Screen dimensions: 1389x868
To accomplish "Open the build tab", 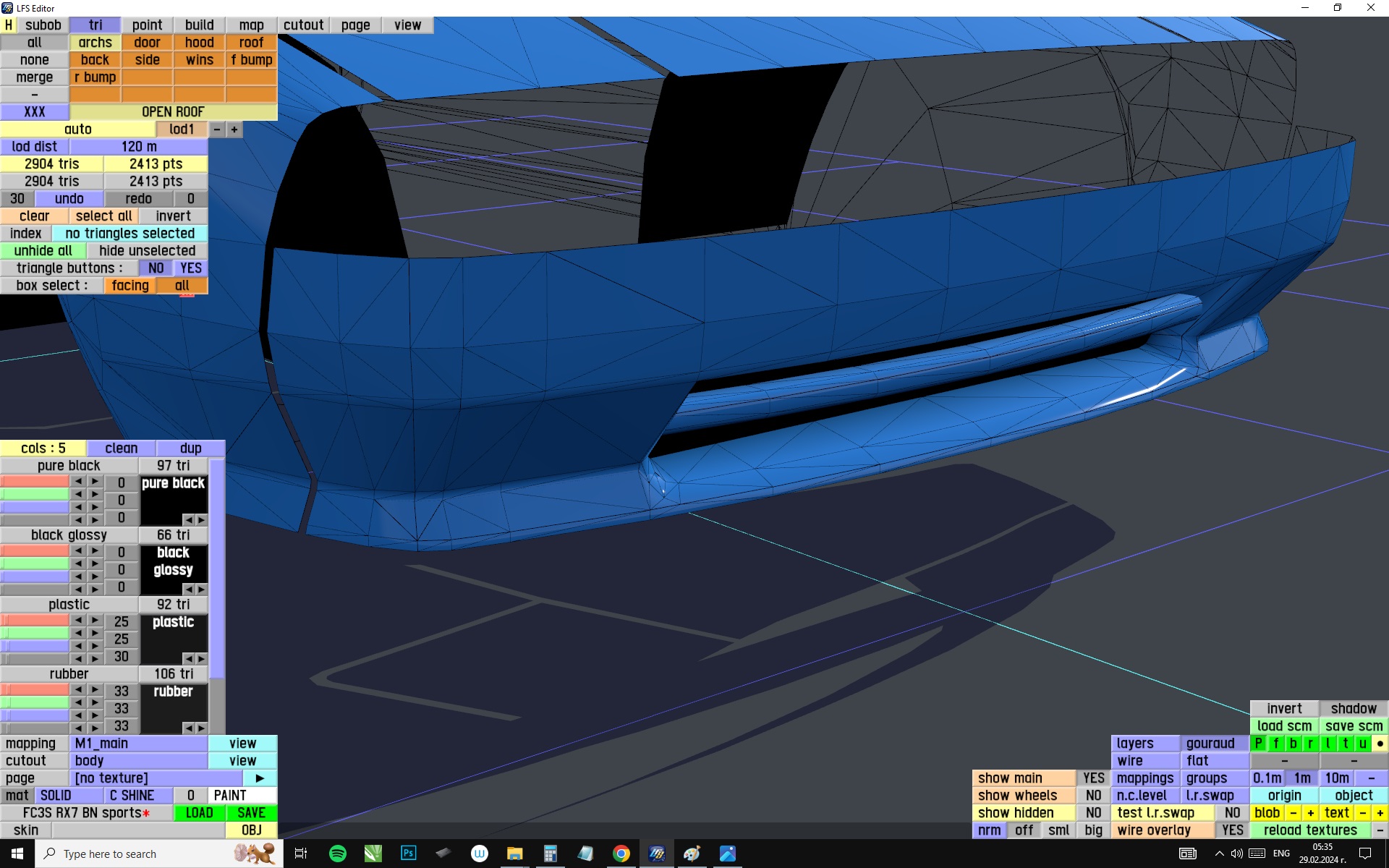I will tap(199, 25).
